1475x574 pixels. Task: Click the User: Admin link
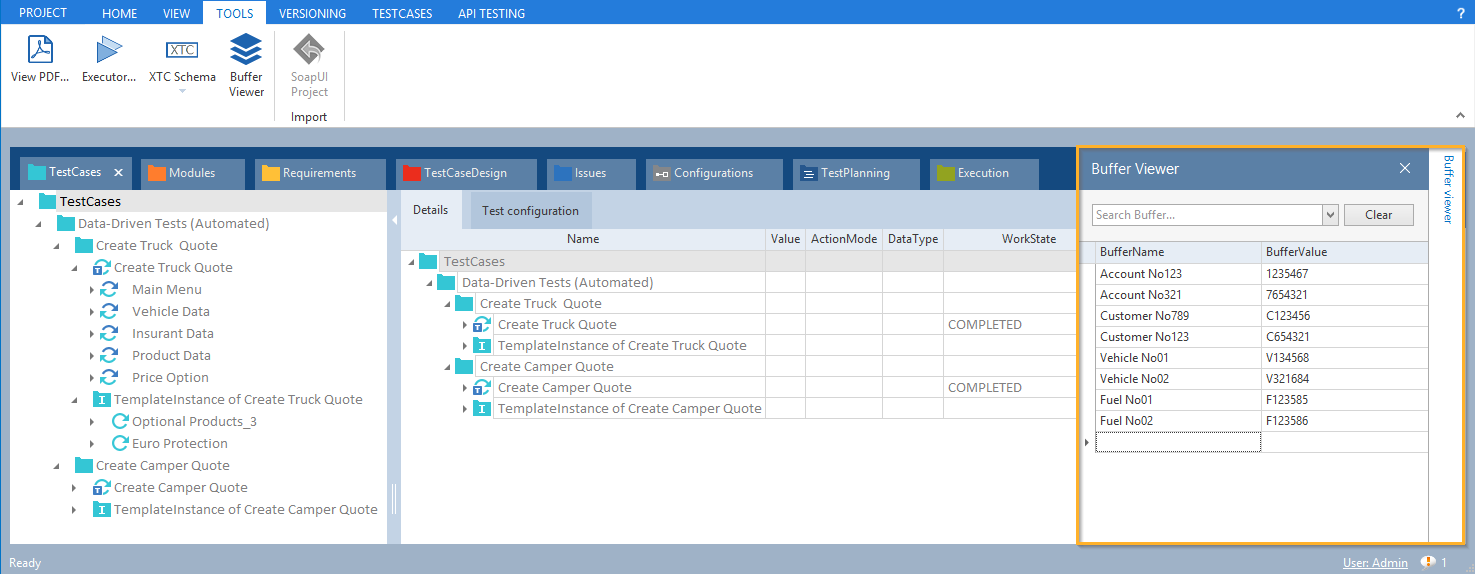point(1375,563)
